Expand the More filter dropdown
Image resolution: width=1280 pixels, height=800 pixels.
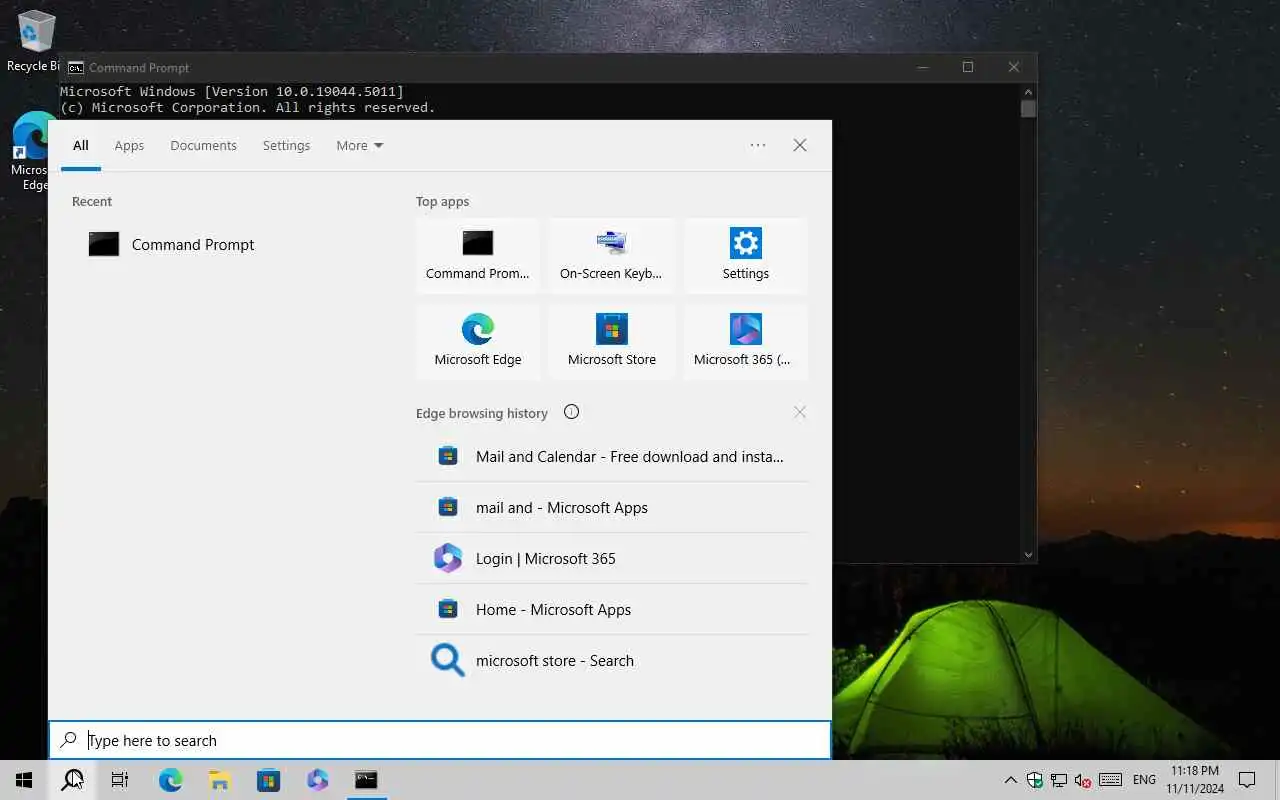359,145
